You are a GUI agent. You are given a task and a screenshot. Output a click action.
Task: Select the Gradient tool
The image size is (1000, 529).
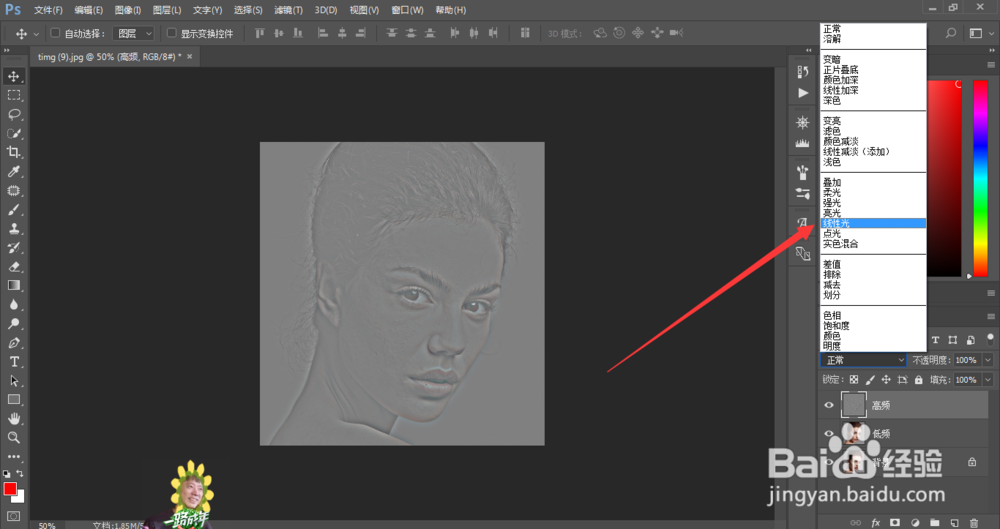click(13, 286)
